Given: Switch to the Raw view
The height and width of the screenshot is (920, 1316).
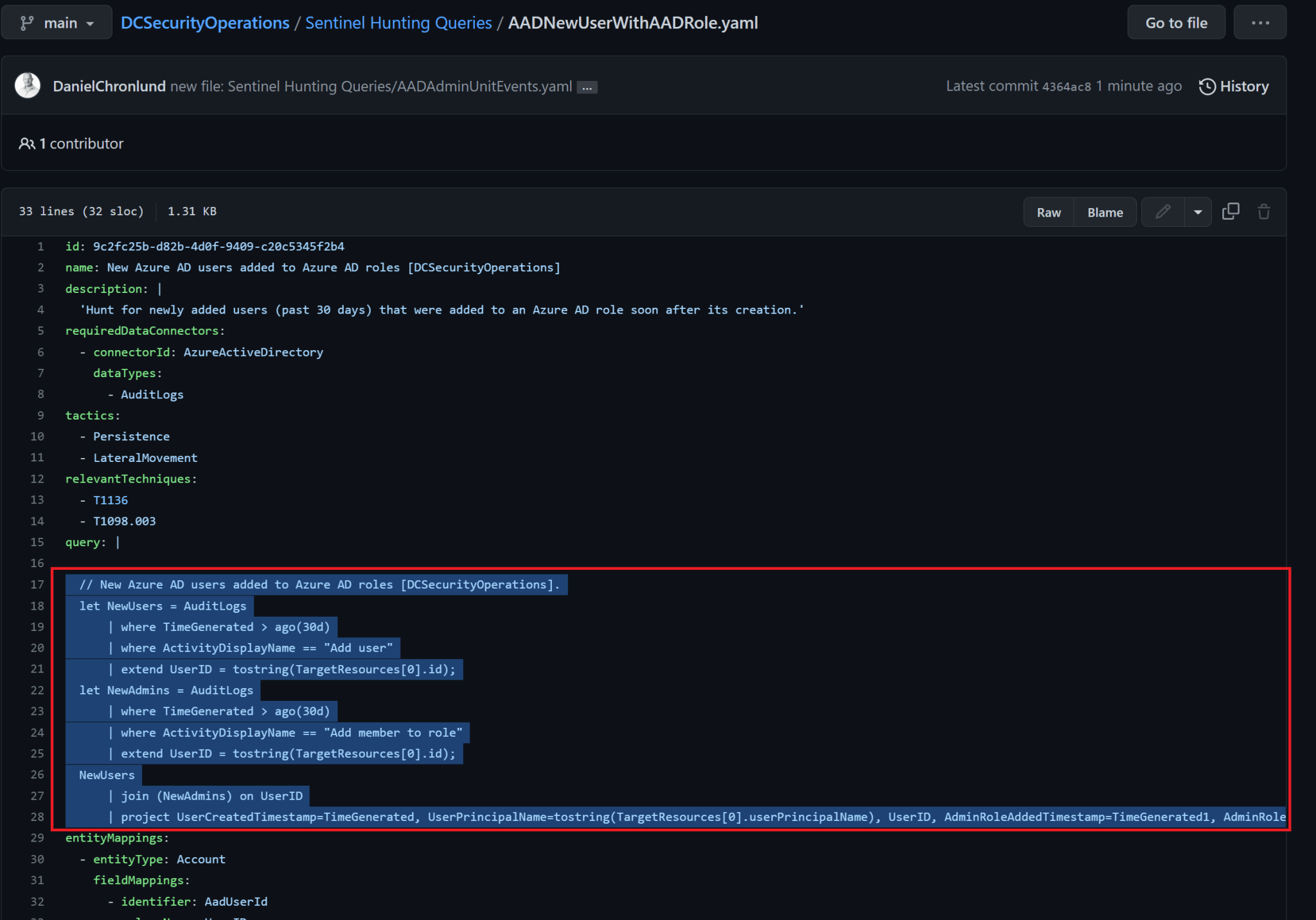Looking at the screenshot, I should pyautogui.click(x=1048, y=211).
